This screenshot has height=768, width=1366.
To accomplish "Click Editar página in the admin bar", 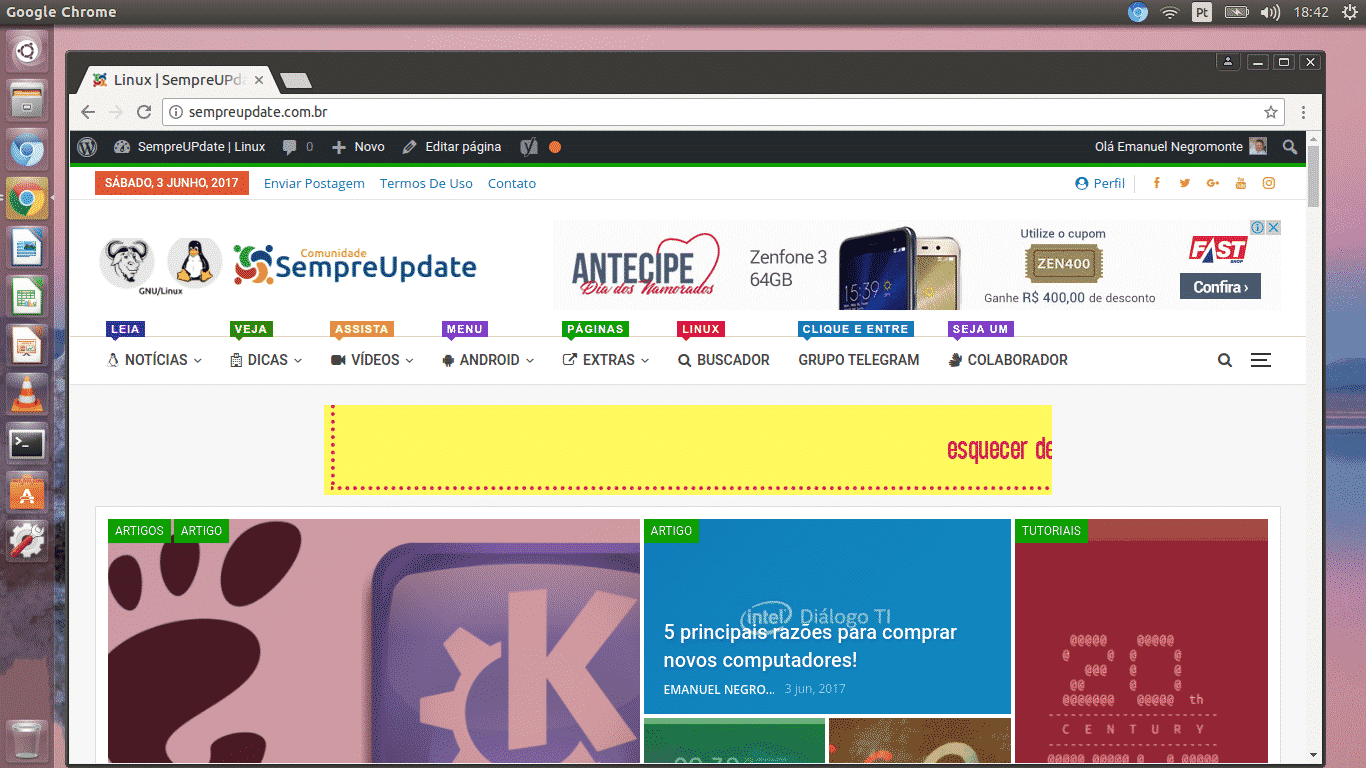I will click(x=452, y=147).
